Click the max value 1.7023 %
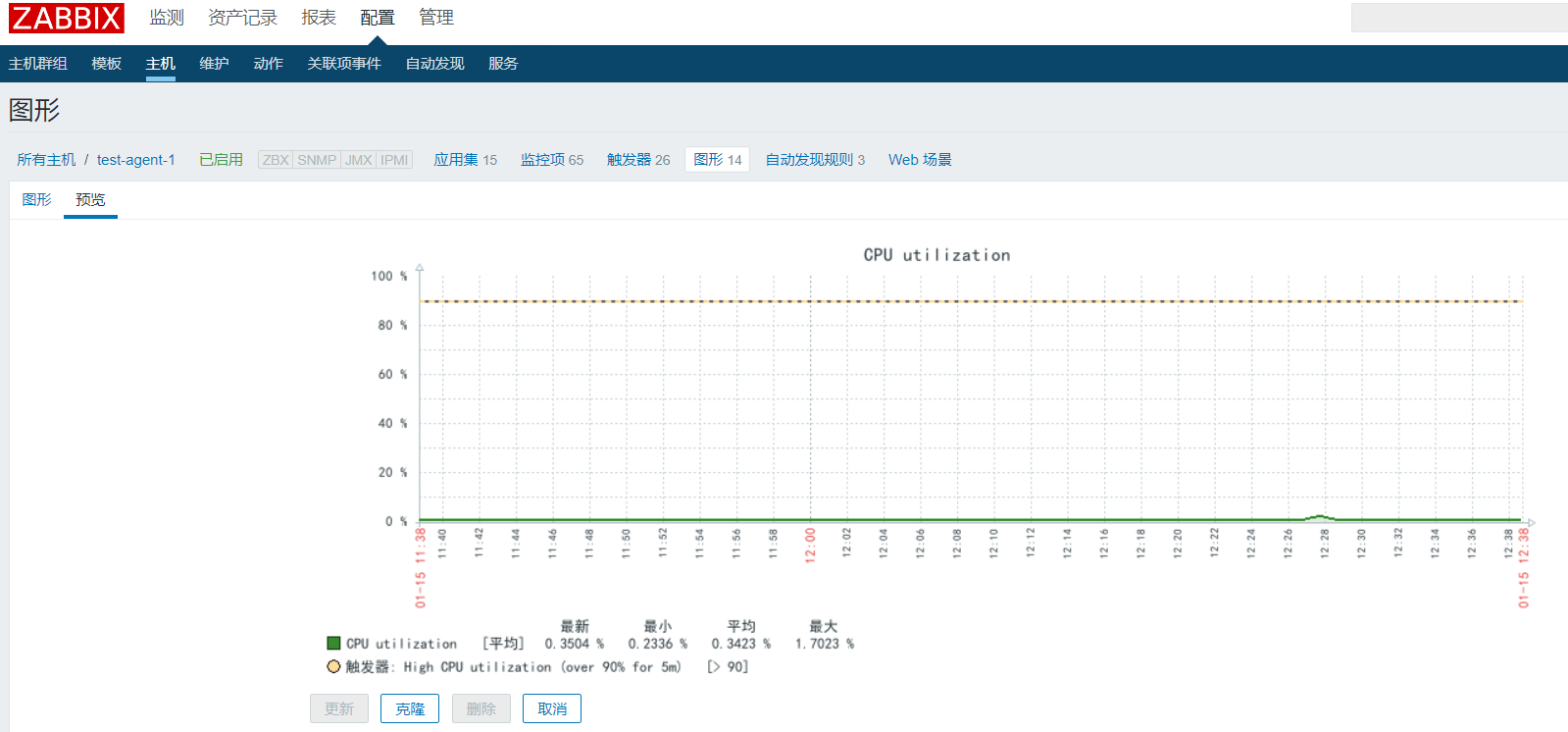Viewport: 1568px width, 732px height. click(825, 644)
